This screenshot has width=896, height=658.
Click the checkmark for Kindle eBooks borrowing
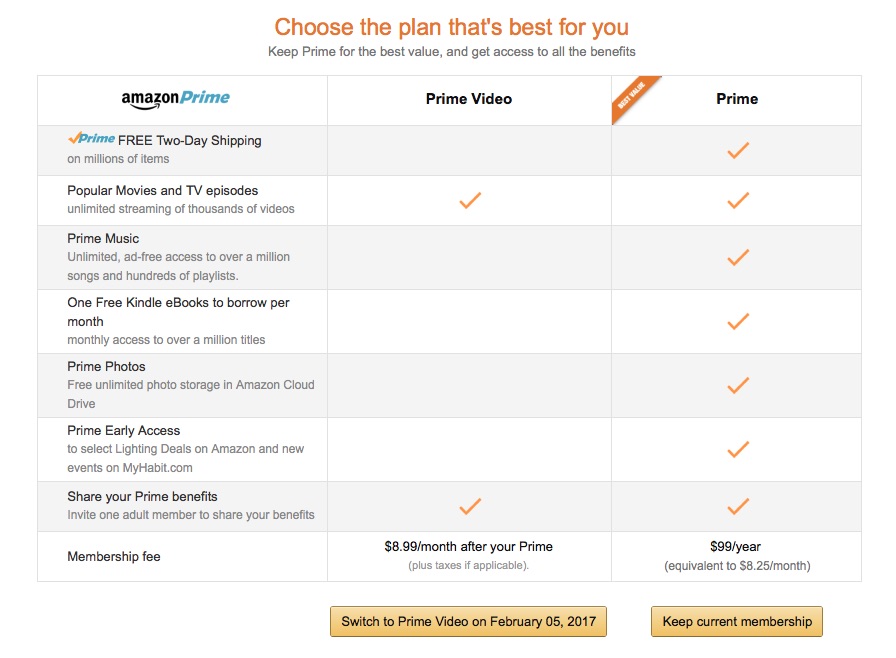737,321
